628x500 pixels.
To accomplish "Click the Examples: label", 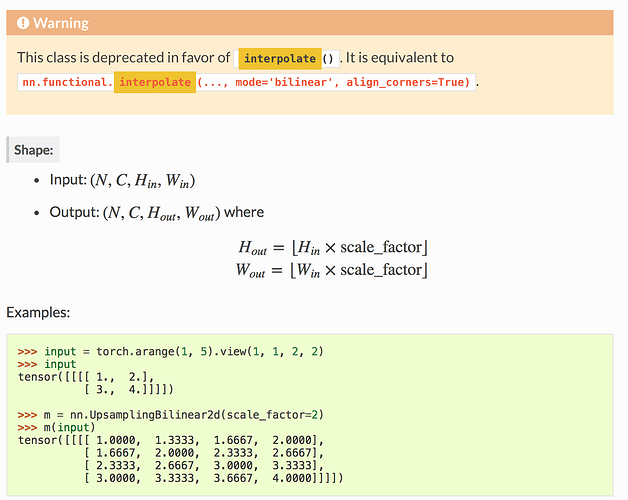I will click(x=38, y=312).
